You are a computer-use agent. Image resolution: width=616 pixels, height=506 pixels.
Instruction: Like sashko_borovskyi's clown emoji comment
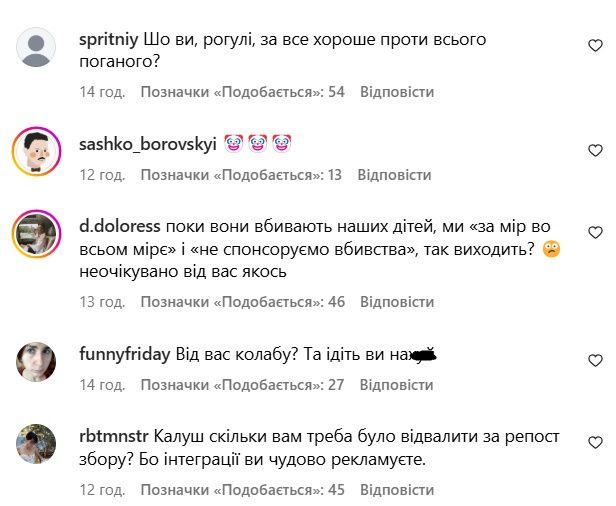595,150
